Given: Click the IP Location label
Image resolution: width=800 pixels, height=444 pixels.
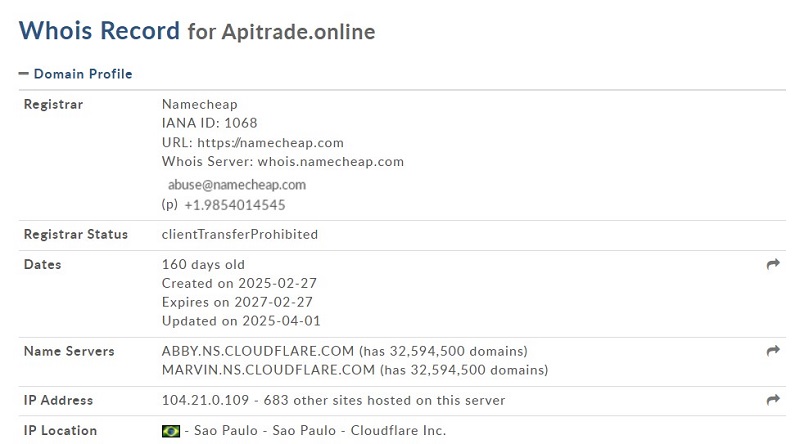Looking at the screenshot, I should 61,431.
